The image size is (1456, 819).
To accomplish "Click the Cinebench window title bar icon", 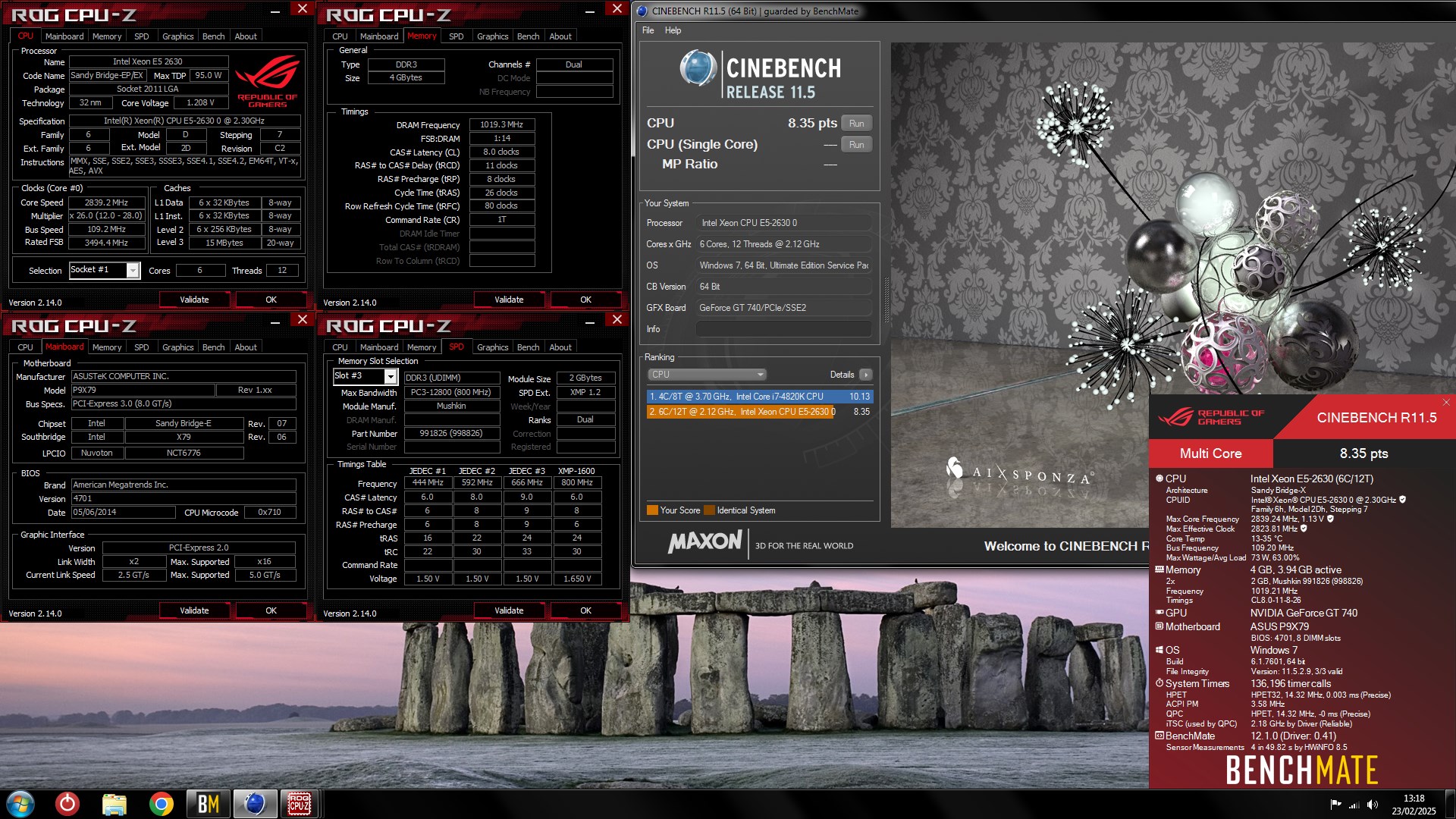I will point(642,11).
